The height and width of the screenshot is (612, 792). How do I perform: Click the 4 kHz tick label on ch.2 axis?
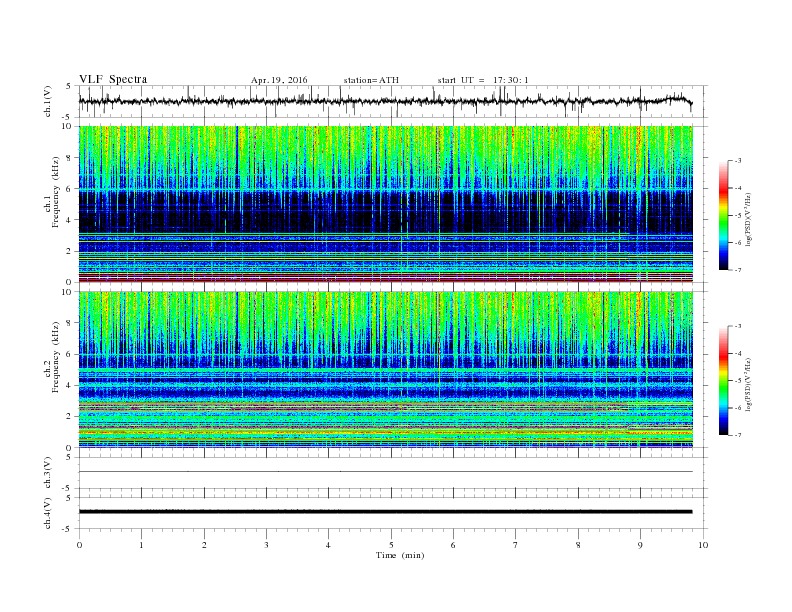(x=70, y=385)
